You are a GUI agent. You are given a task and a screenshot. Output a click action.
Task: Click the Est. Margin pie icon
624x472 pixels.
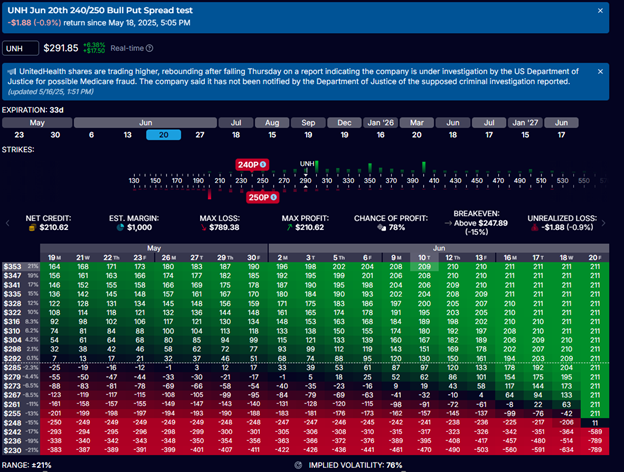click(120, 228)
